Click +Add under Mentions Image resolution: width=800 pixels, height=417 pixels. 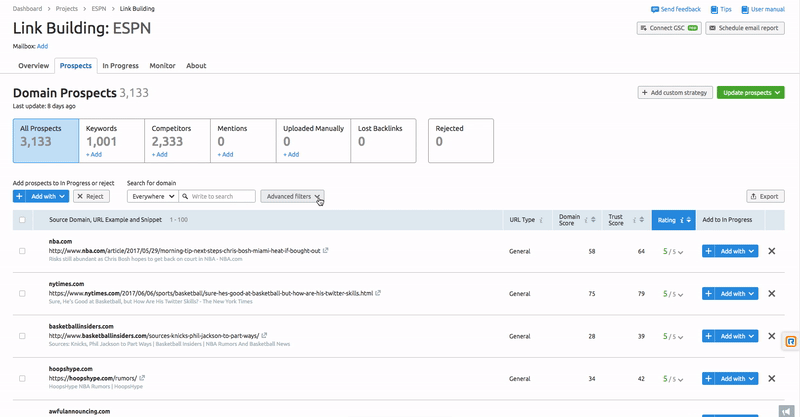[x=226, y=154]
